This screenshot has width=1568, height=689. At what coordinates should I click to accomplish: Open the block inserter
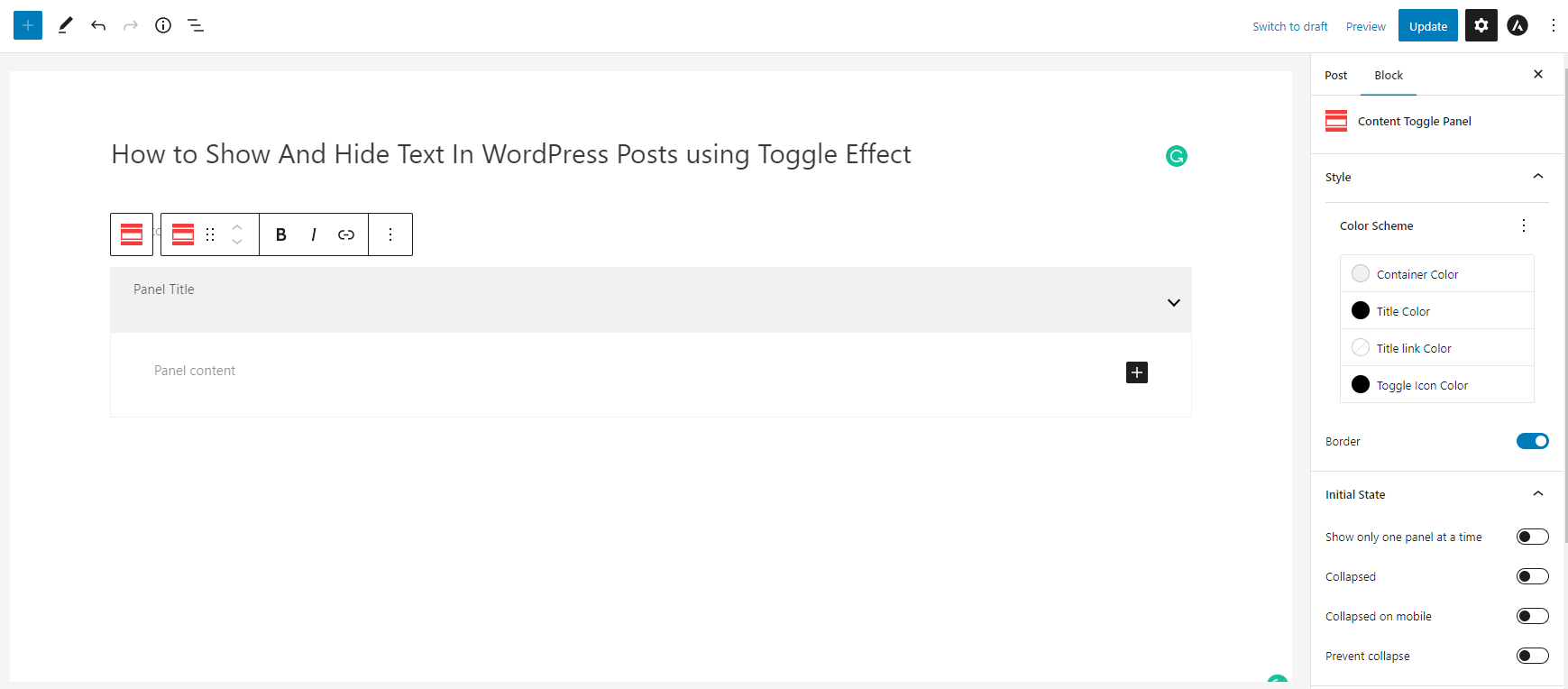27,25
